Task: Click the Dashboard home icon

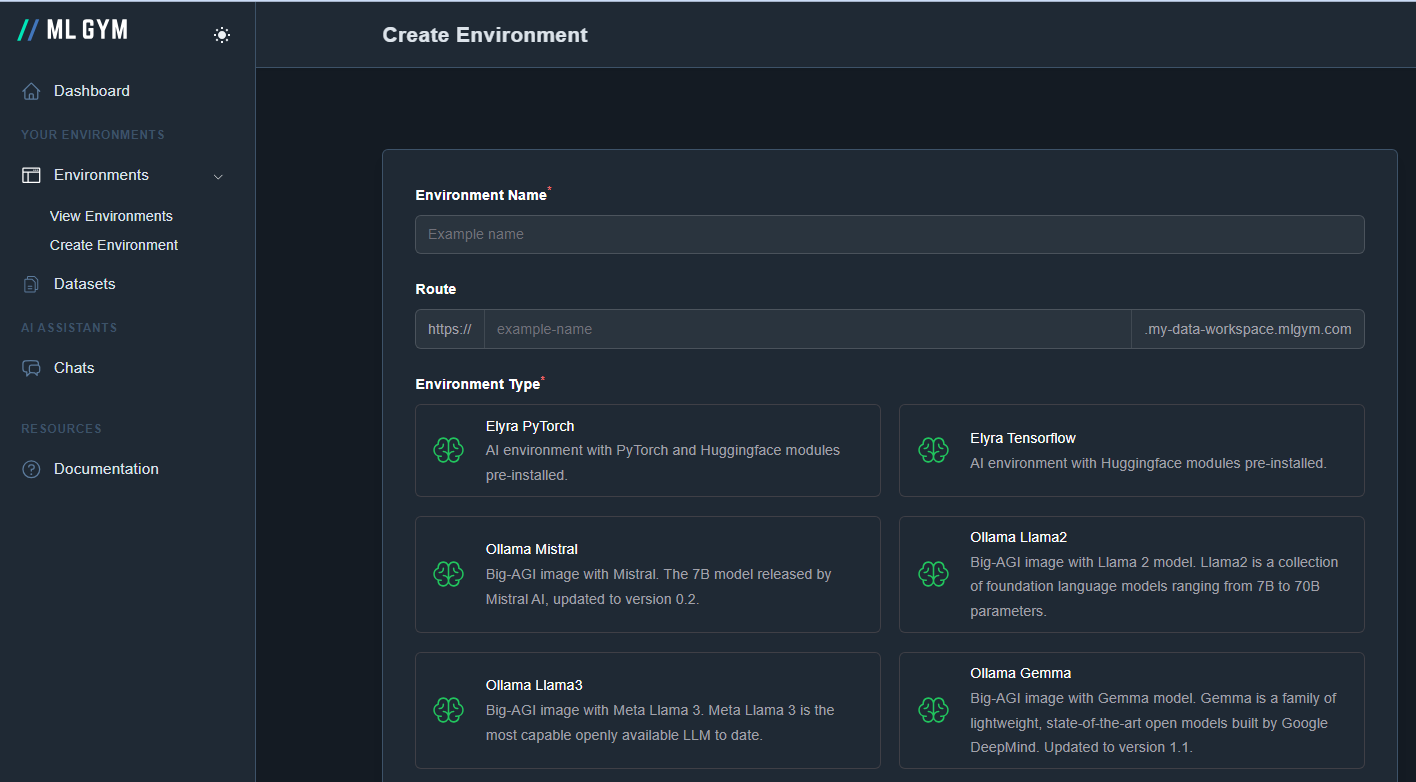Action: coord(30,90)
